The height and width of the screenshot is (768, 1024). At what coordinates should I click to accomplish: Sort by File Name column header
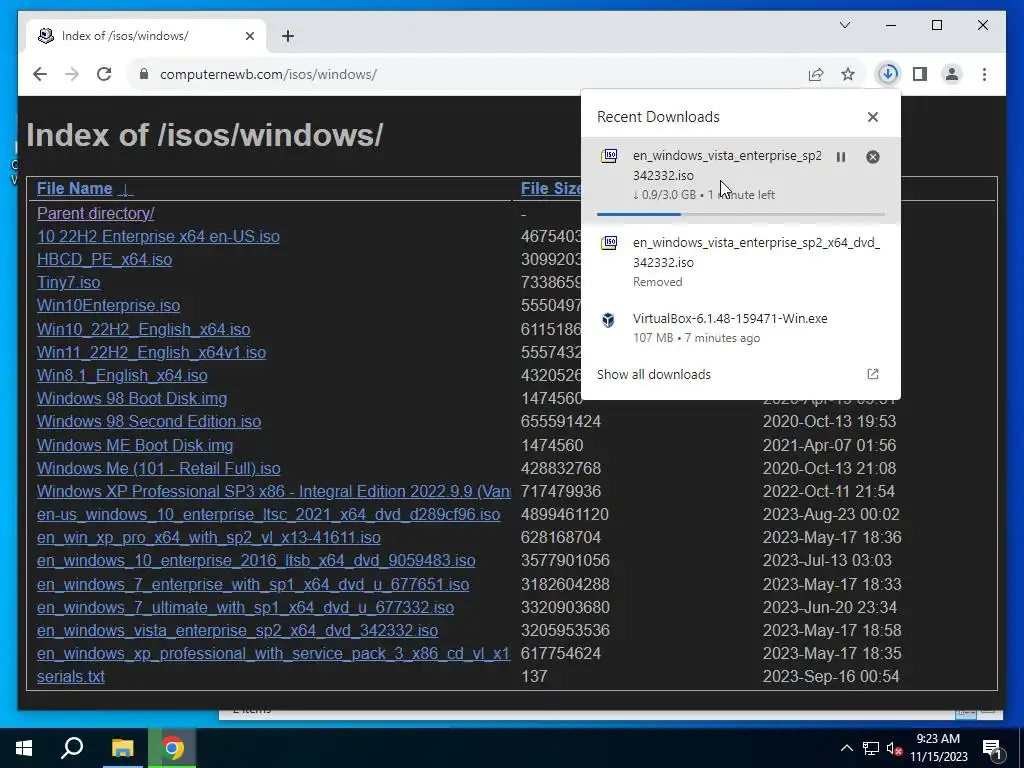(74, 189)
